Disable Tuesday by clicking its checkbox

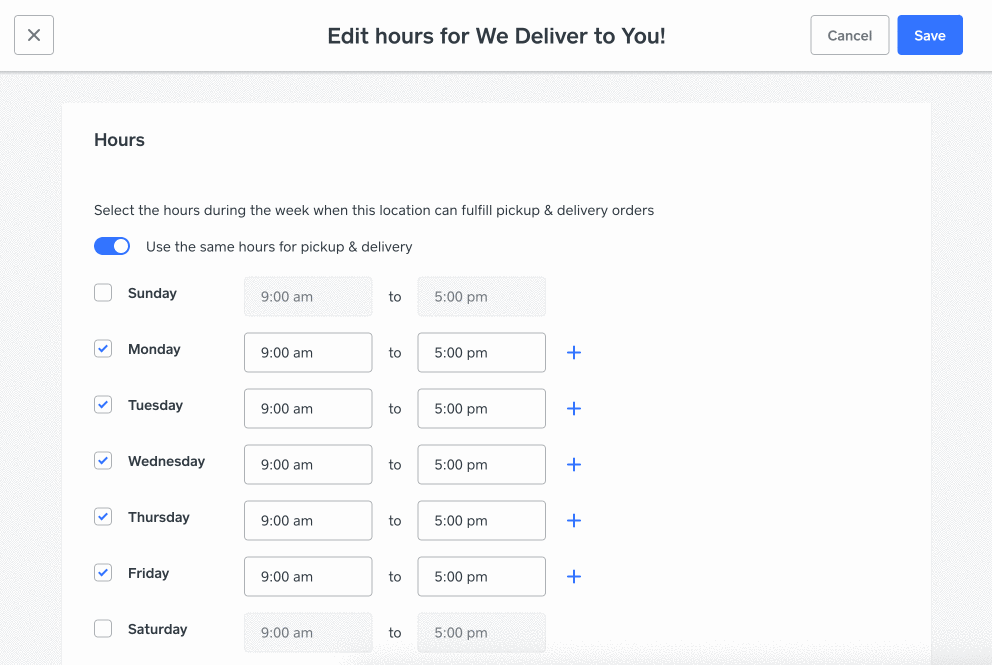point(103,405)
